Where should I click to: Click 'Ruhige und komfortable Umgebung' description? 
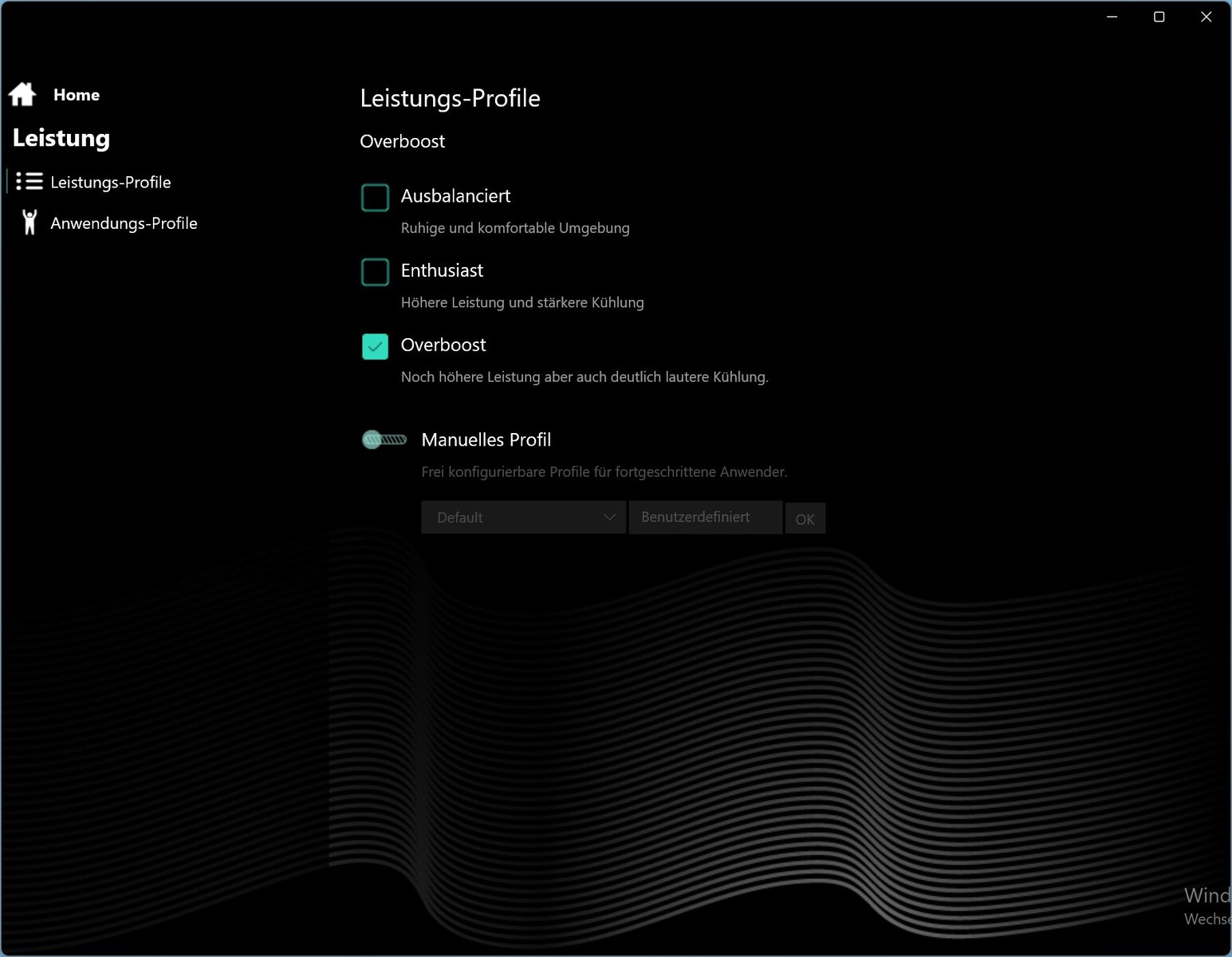(515, 228)
